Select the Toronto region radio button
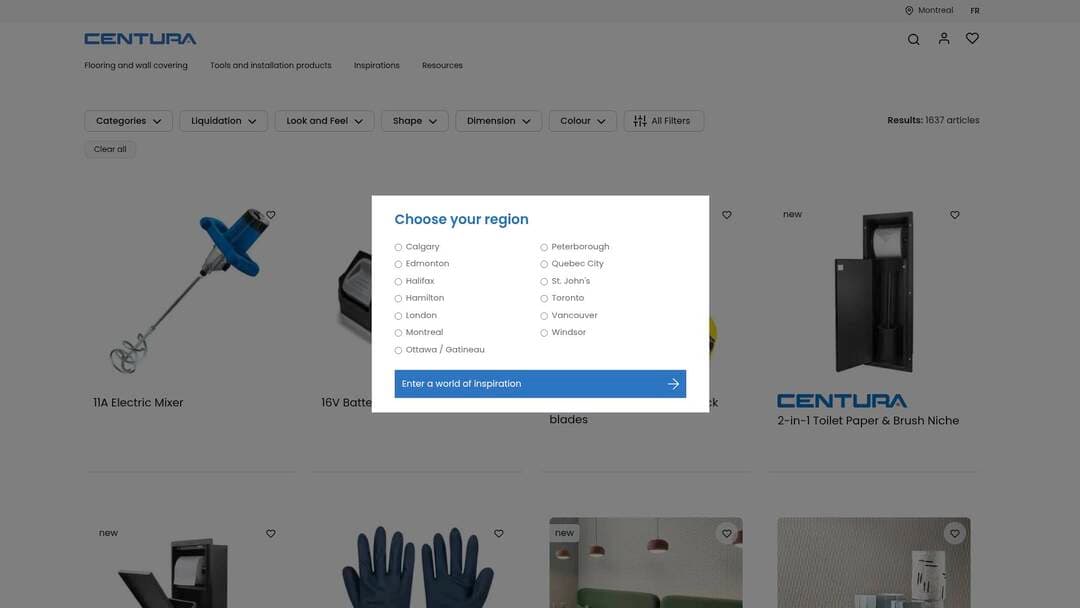The height and width of the screenshot is (608, 1080). 544,299
